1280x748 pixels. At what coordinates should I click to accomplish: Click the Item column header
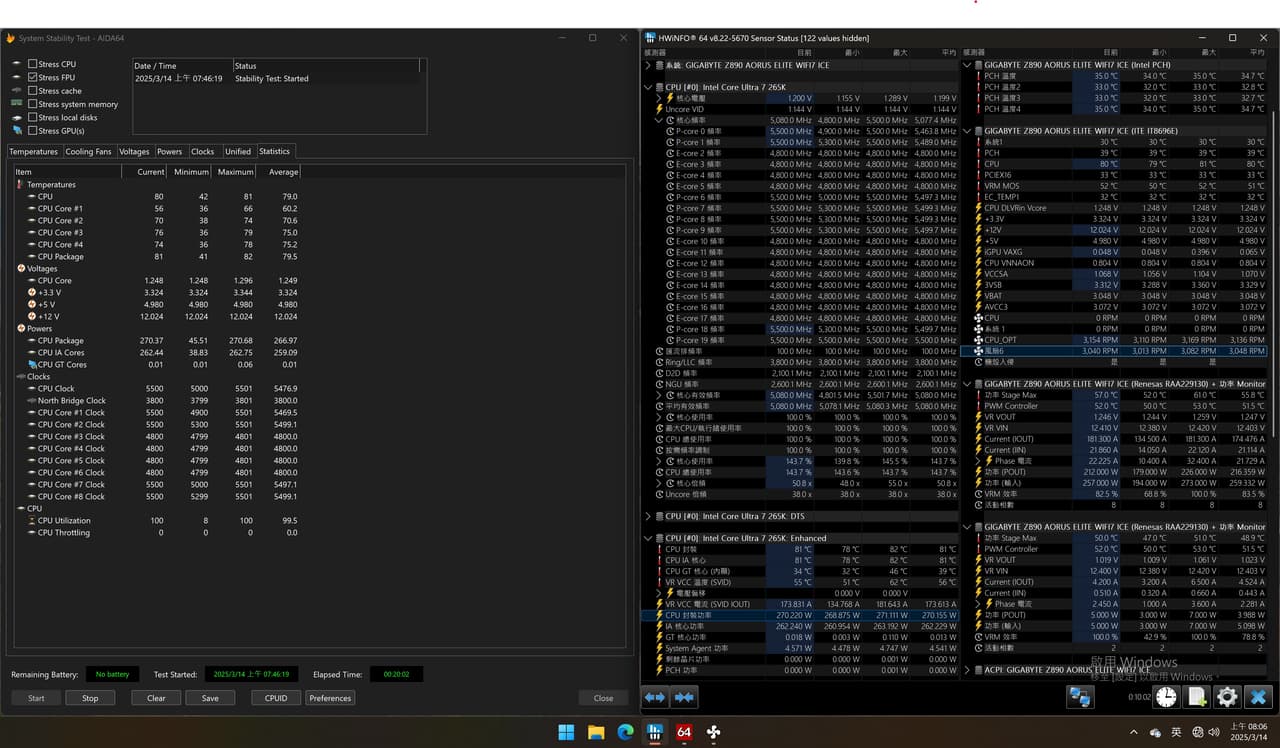pyautogui.click(x=68, y=172)
